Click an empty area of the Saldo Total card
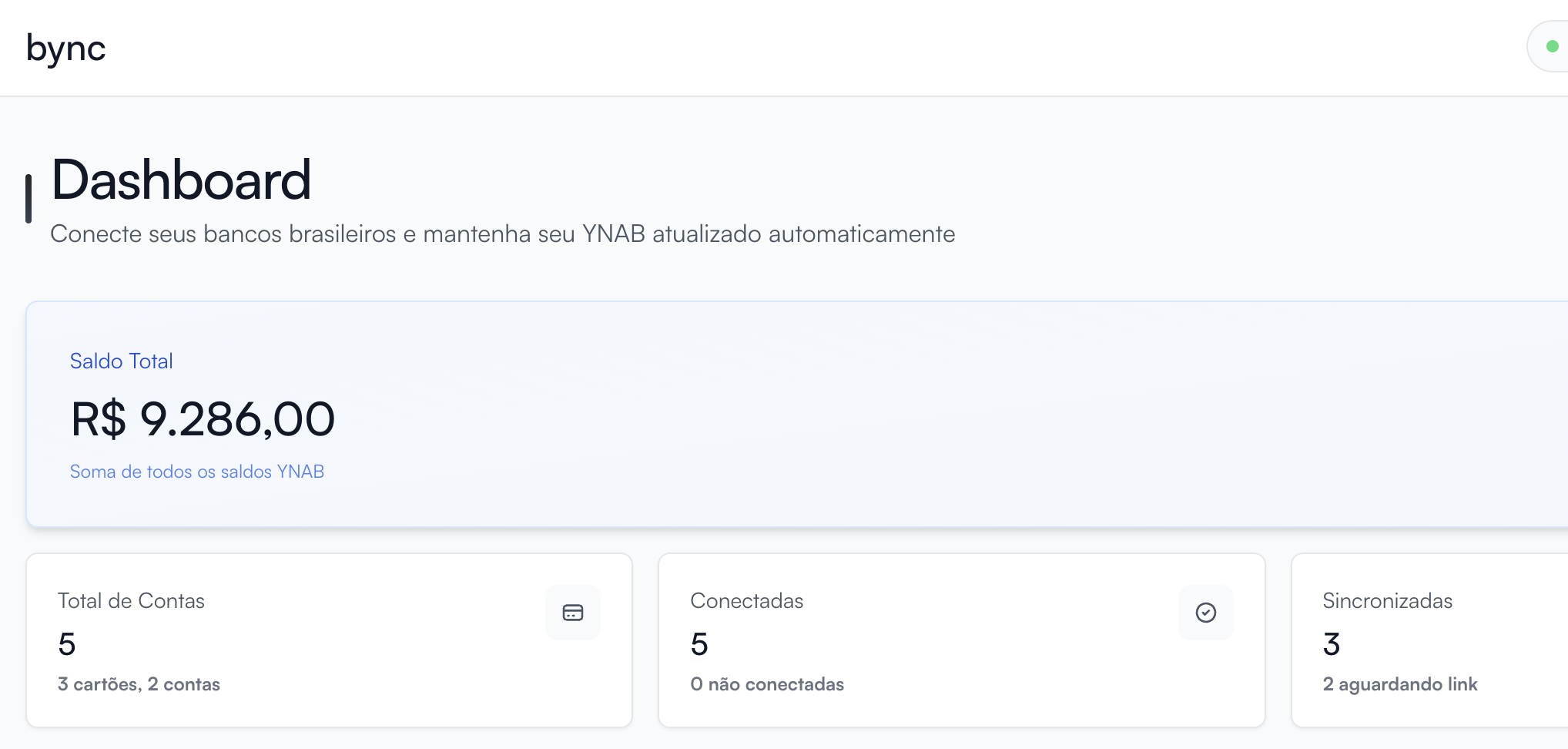 coord(924,416)
